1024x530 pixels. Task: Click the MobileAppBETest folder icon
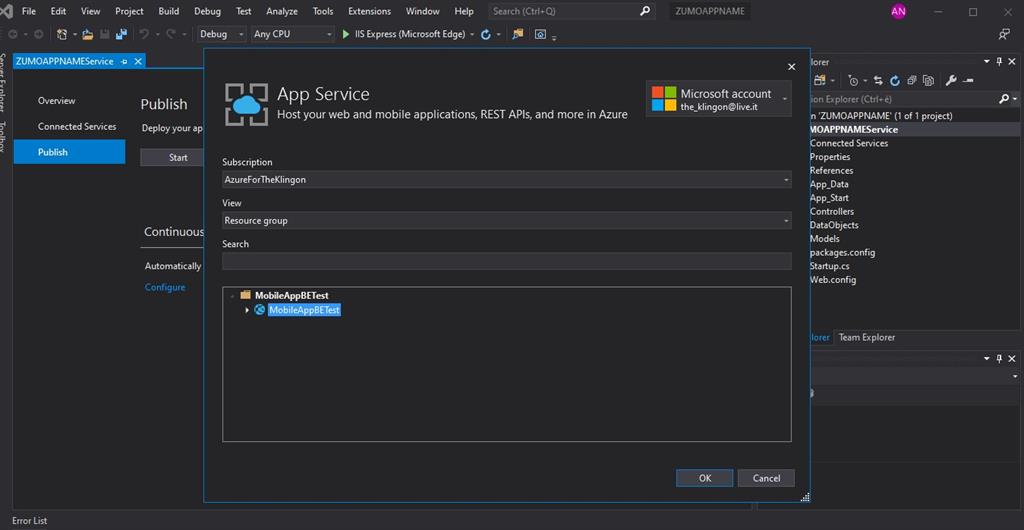tap(246, 295)
